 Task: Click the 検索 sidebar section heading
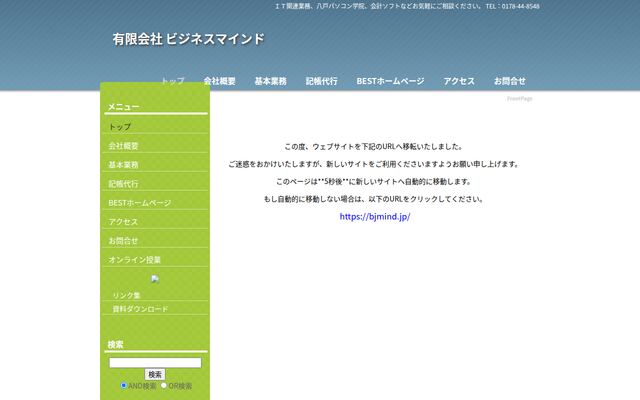click(116, 344)
